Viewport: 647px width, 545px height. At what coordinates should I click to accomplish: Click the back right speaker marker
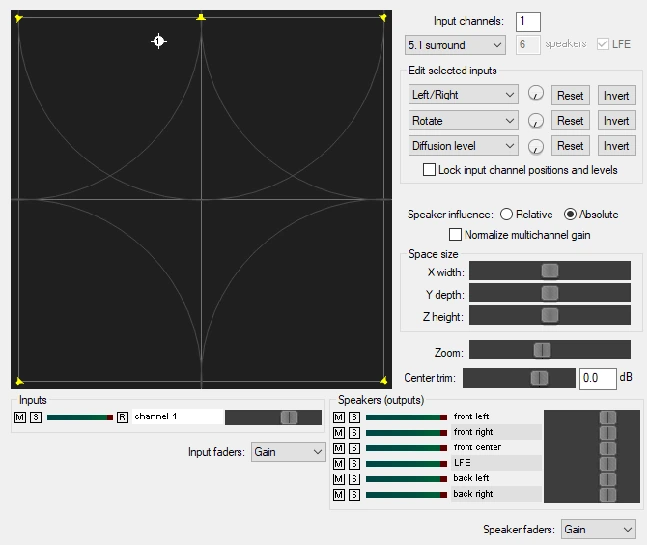point(383,380)
